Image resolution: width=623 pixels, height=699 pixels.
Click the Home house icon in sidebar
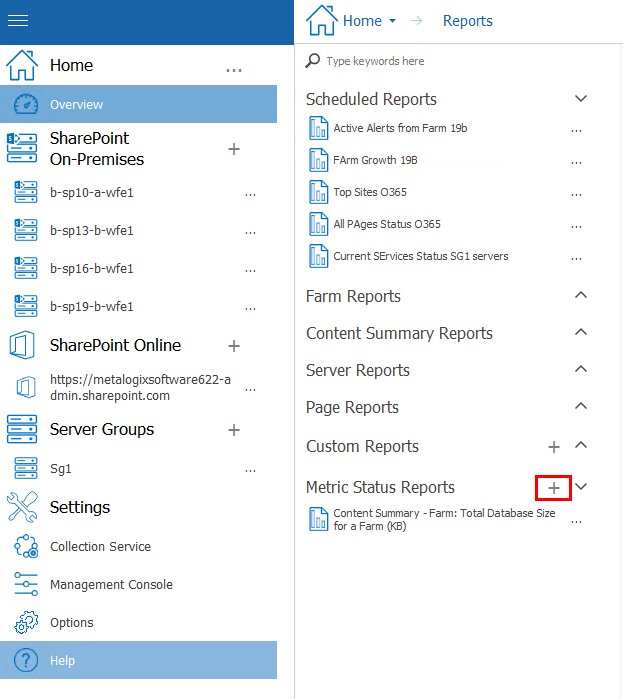[x=22, y=66]
